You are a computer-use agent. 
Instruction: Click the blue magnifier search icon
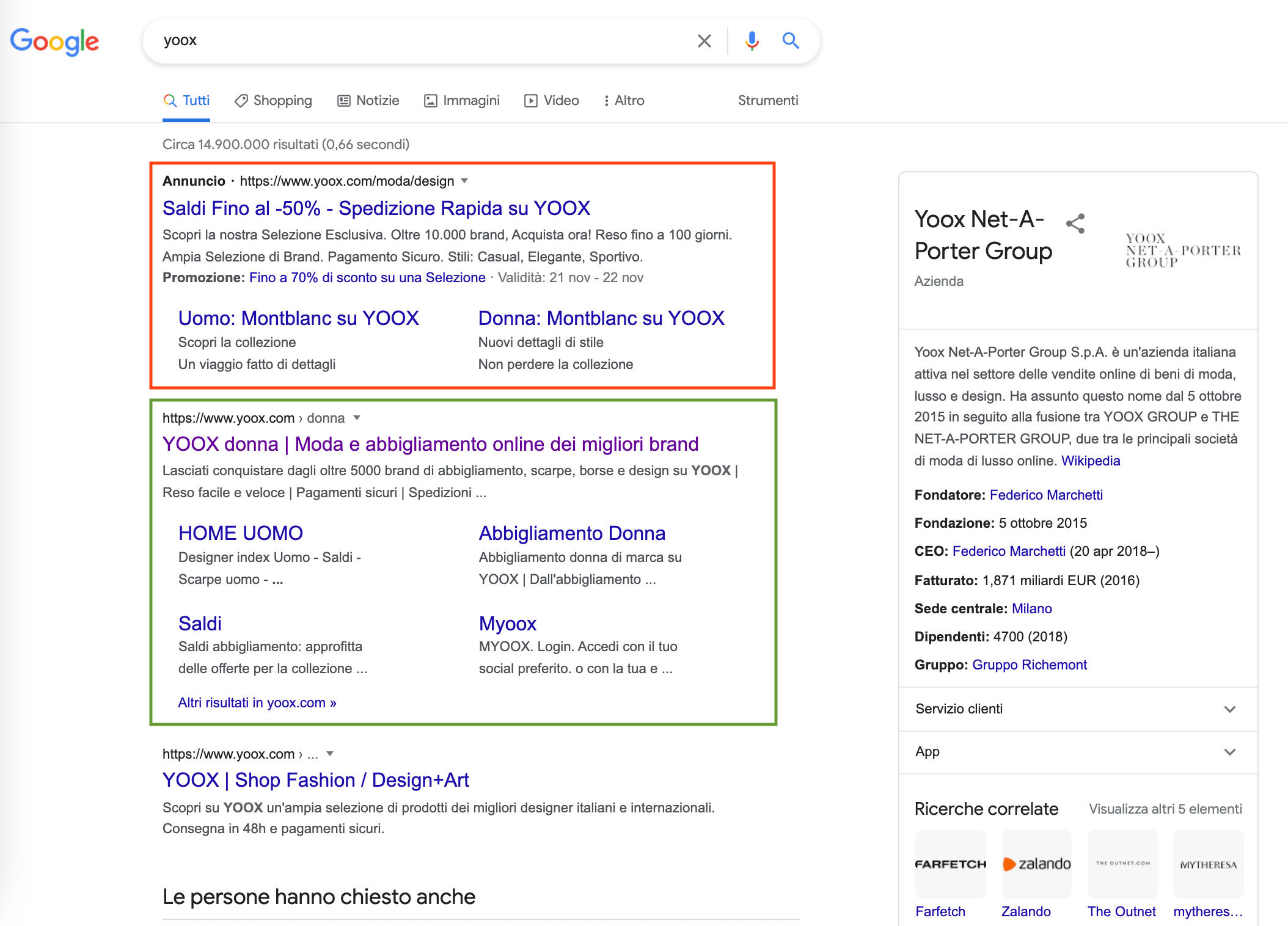click(x=791, y=41)
